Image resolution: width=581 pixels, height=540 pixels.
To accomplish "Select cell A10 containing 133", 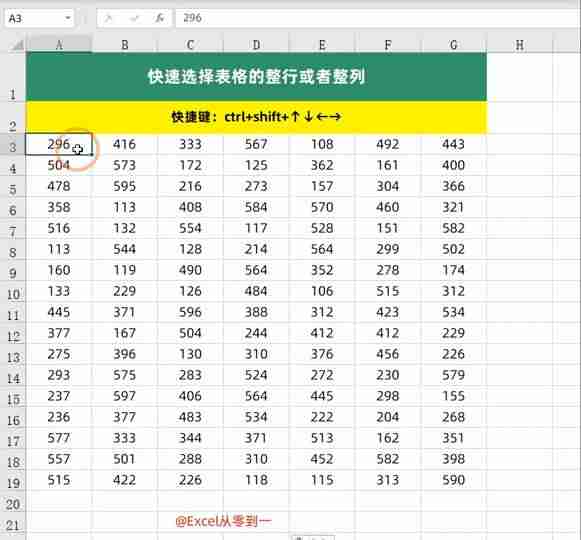I will tap(59, 291).
